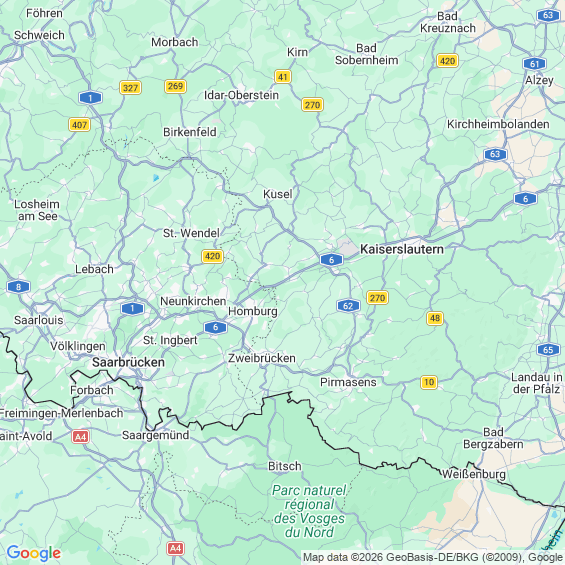The width and height of the screenshot is (565, 565).
Task: Click the Pirmasens town label
Action: click(348, 382)
